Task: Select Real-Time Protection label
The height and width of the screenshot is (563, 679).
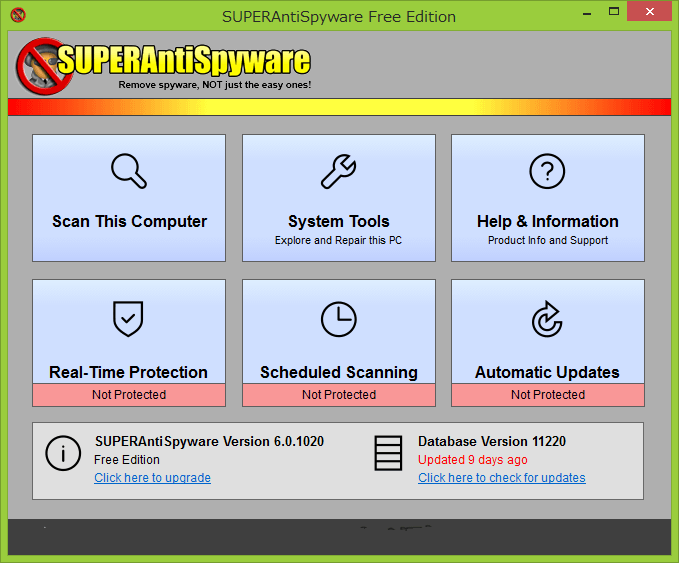Action: tap(128, 372)
